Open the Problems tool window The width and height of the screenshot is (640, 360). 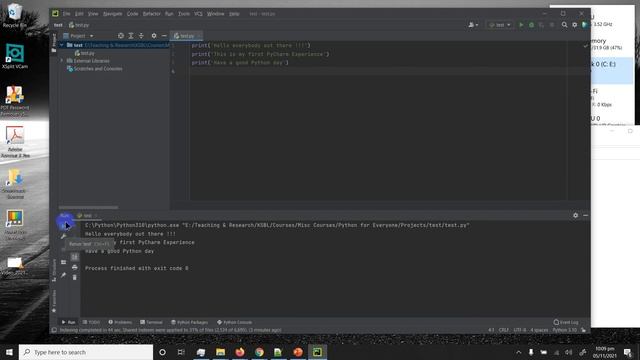coord(120,322)
